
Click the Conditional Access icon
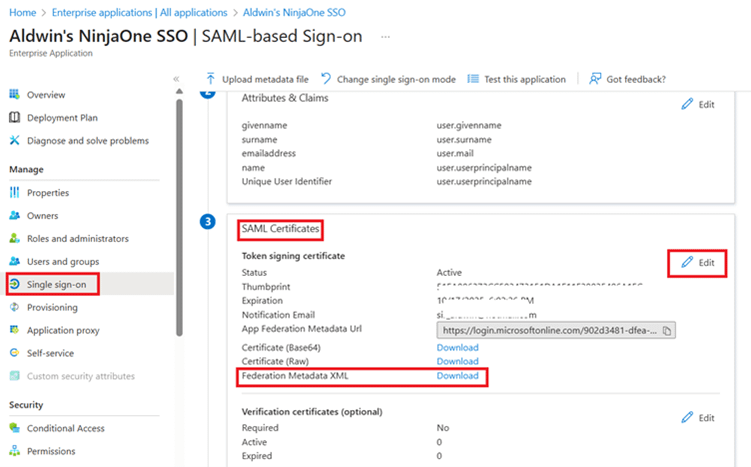pyautogui.click(x=14, y=428)
